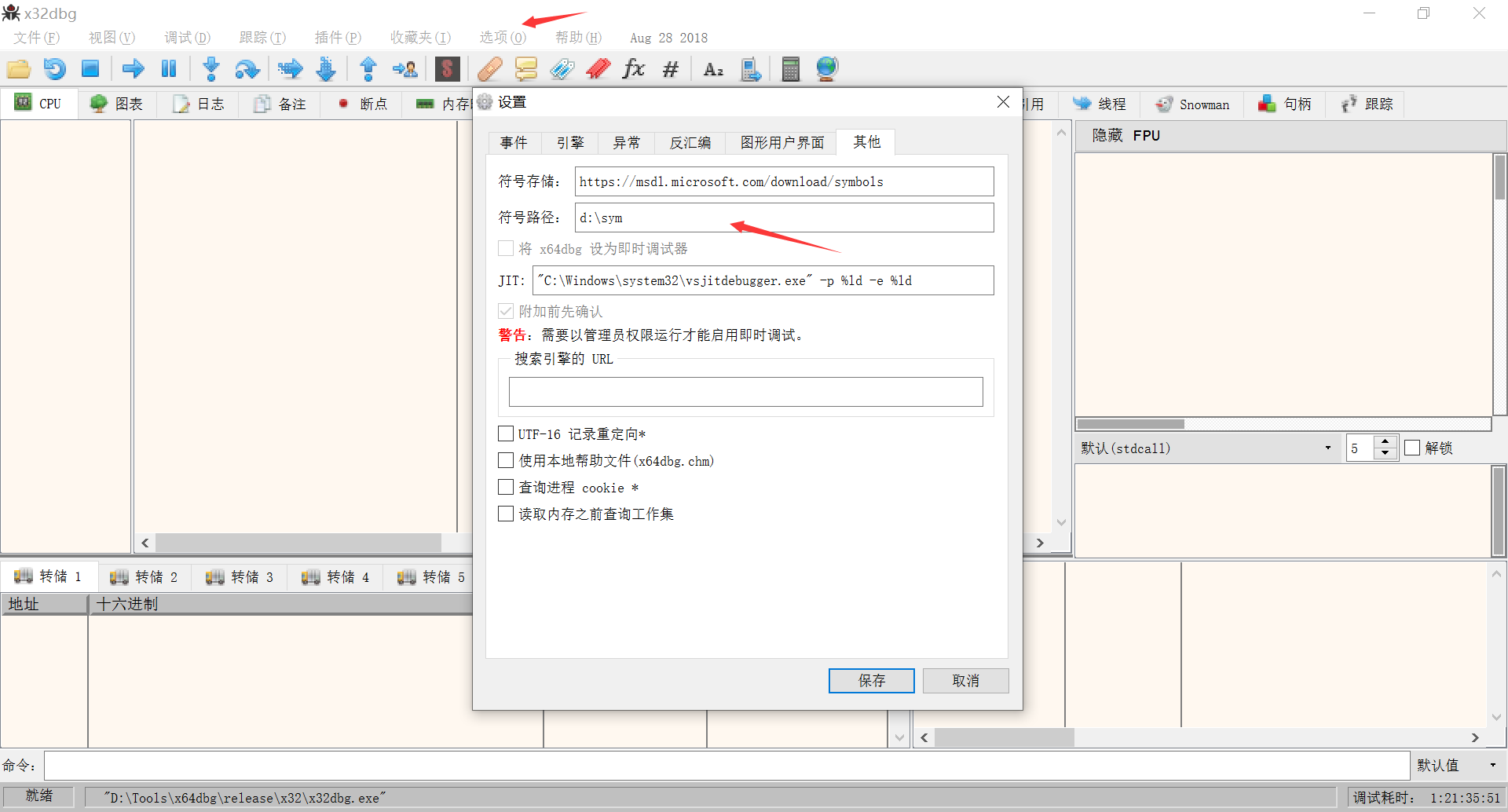The image size is (1508, 812).
Task: Restart the debuggee with the blue circular arrow
Action: click(x=54, y=69)
